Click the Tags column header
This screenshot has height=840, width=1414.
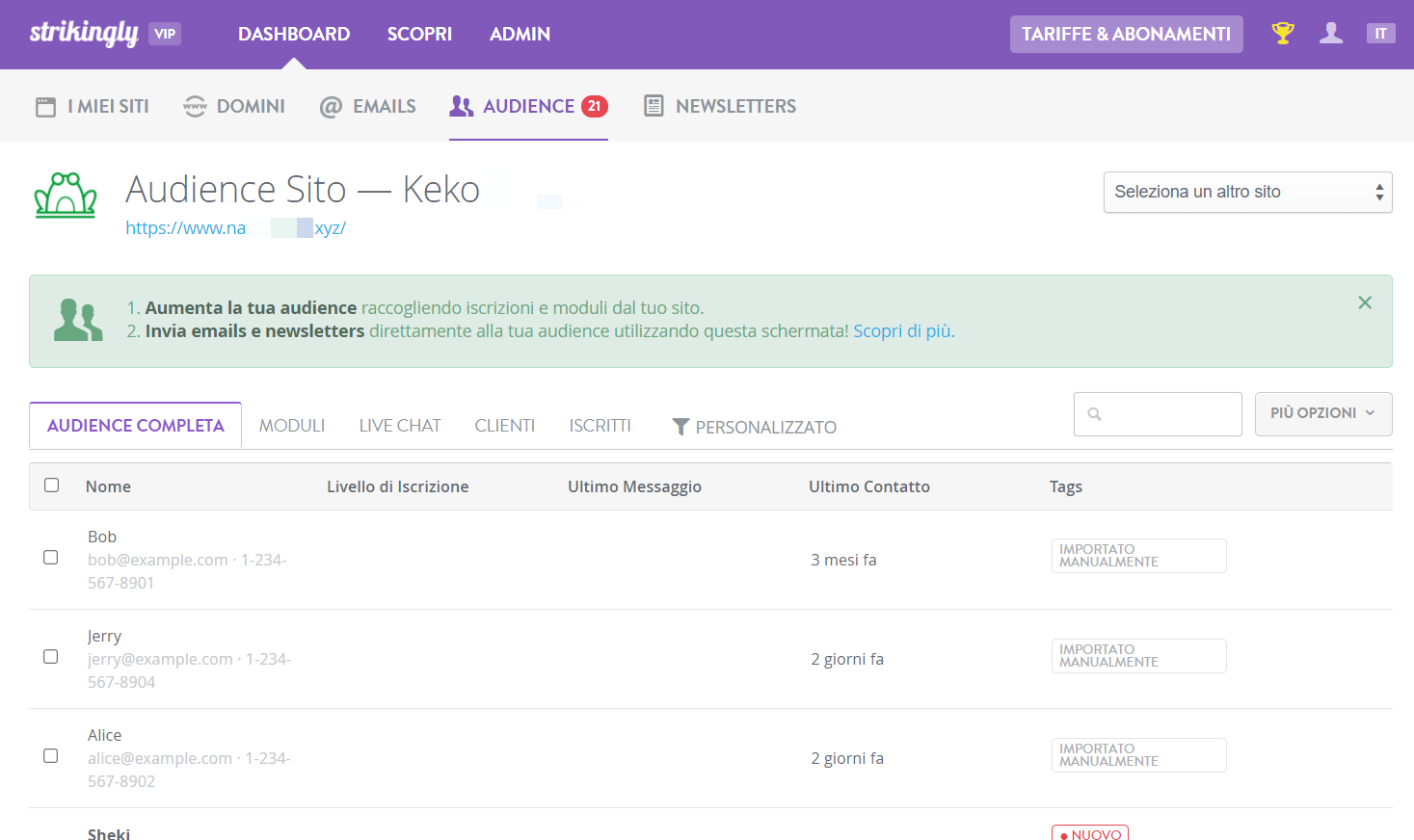[1066, 486]
